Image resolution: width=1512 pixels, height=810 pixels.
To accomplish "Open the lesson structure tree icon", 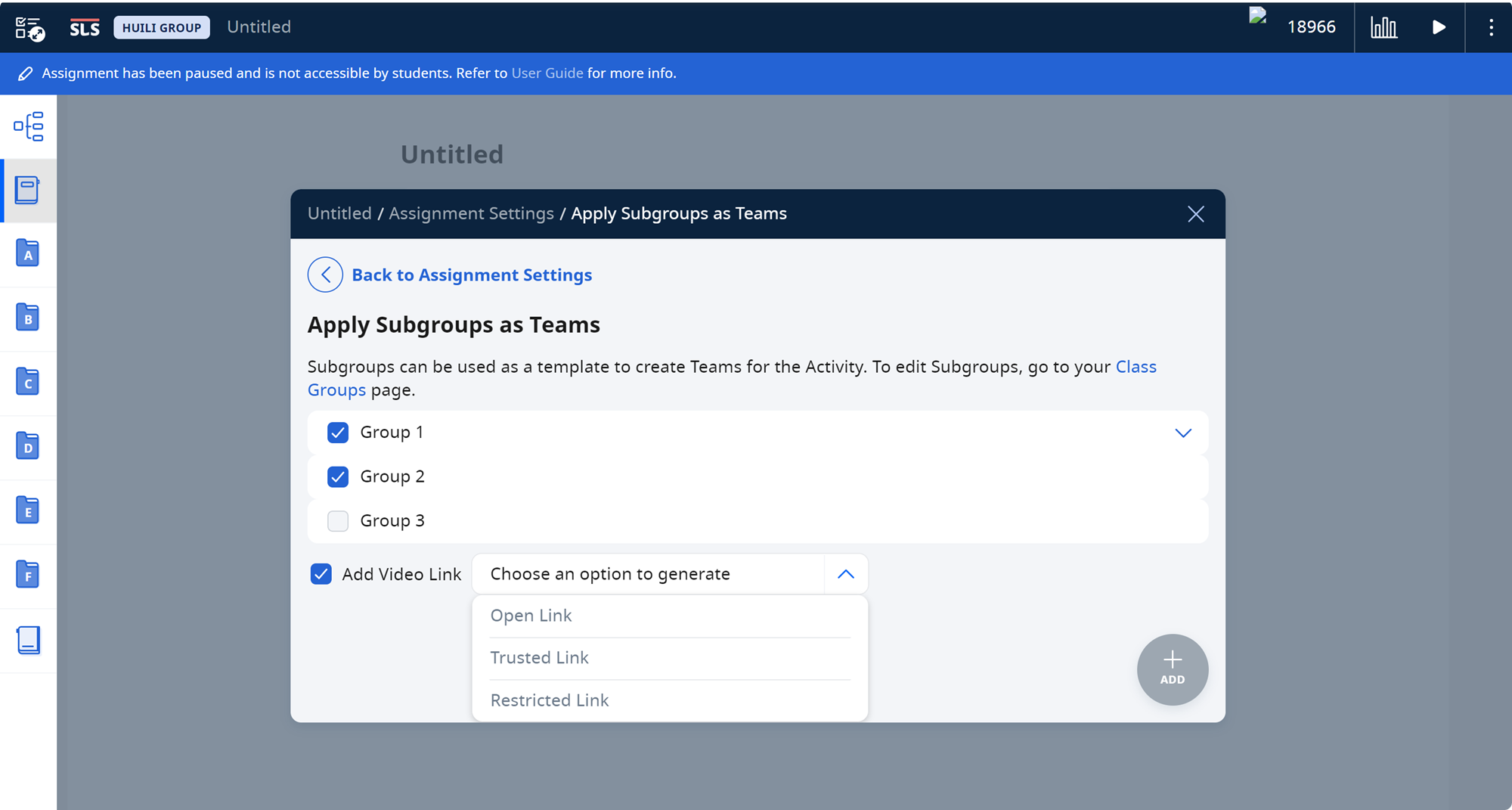I will click(x=29, y=126).
